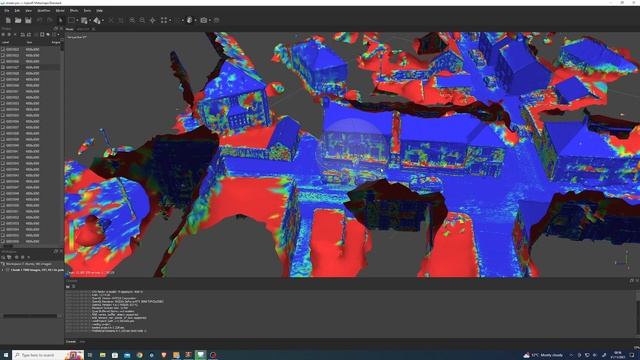The height and width of the screenshot is (360, 640).
Task: Open the Model menu
Action: coord(60,11)
